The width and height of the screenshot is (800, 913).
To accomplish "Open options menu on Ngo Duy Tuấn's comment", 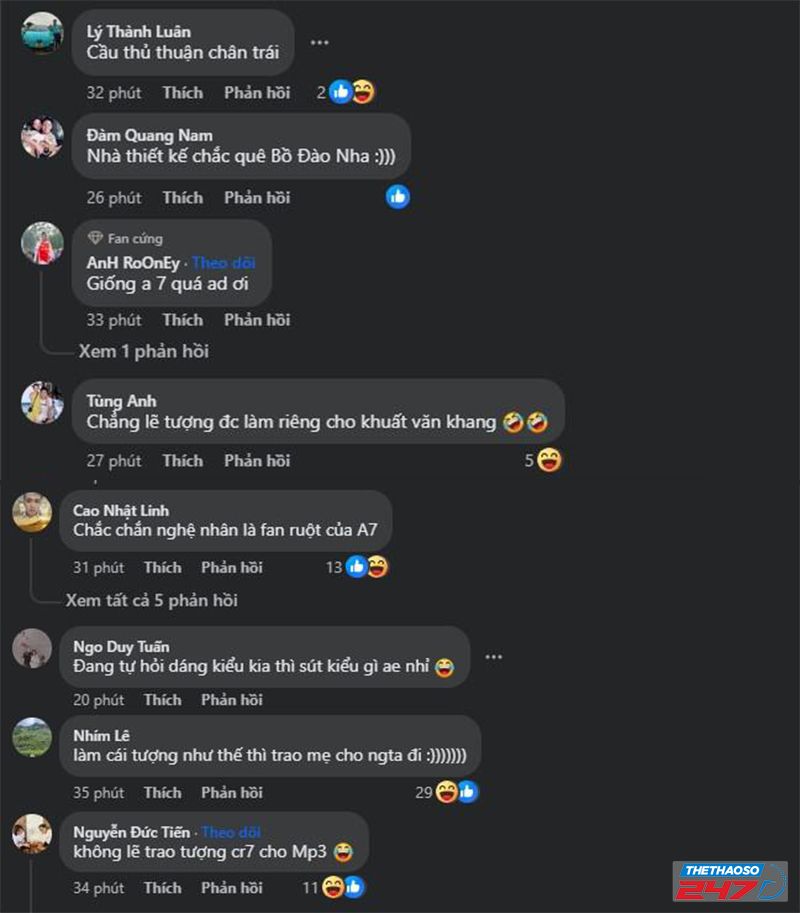I will click(493, 657).
